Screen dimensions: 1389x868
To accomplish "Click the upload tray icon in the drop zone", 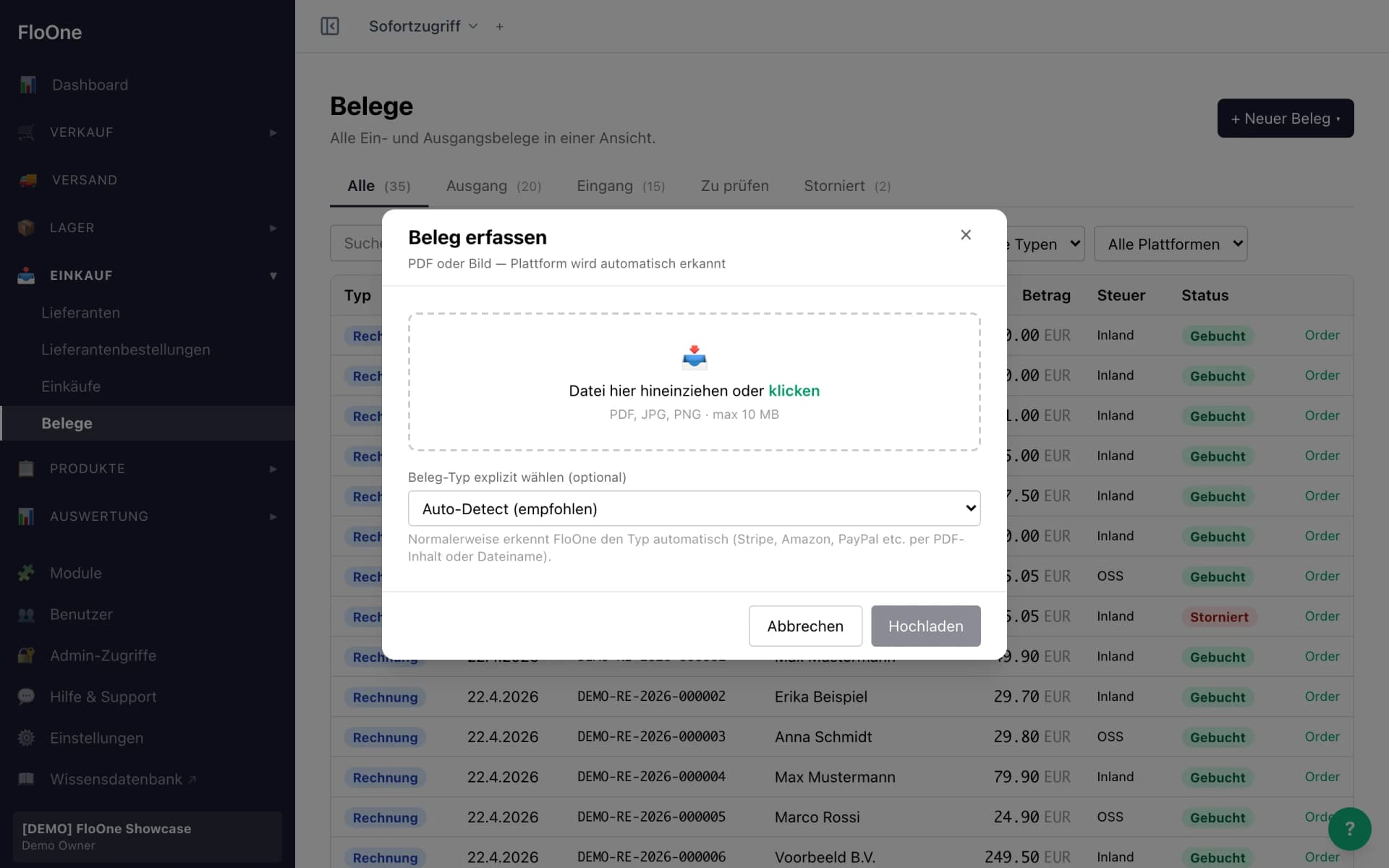I will [x=694, y=357].
